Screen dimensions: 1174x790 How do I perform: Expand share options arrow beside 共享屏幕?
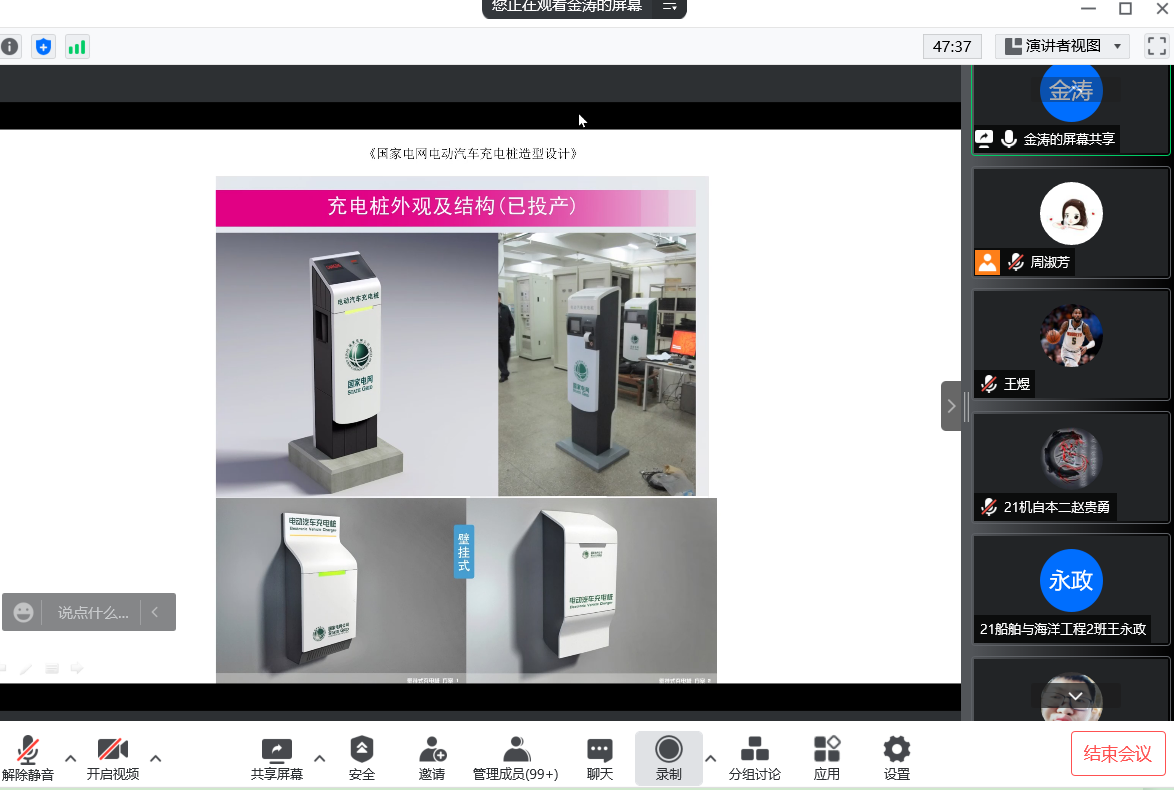(320, 758)
